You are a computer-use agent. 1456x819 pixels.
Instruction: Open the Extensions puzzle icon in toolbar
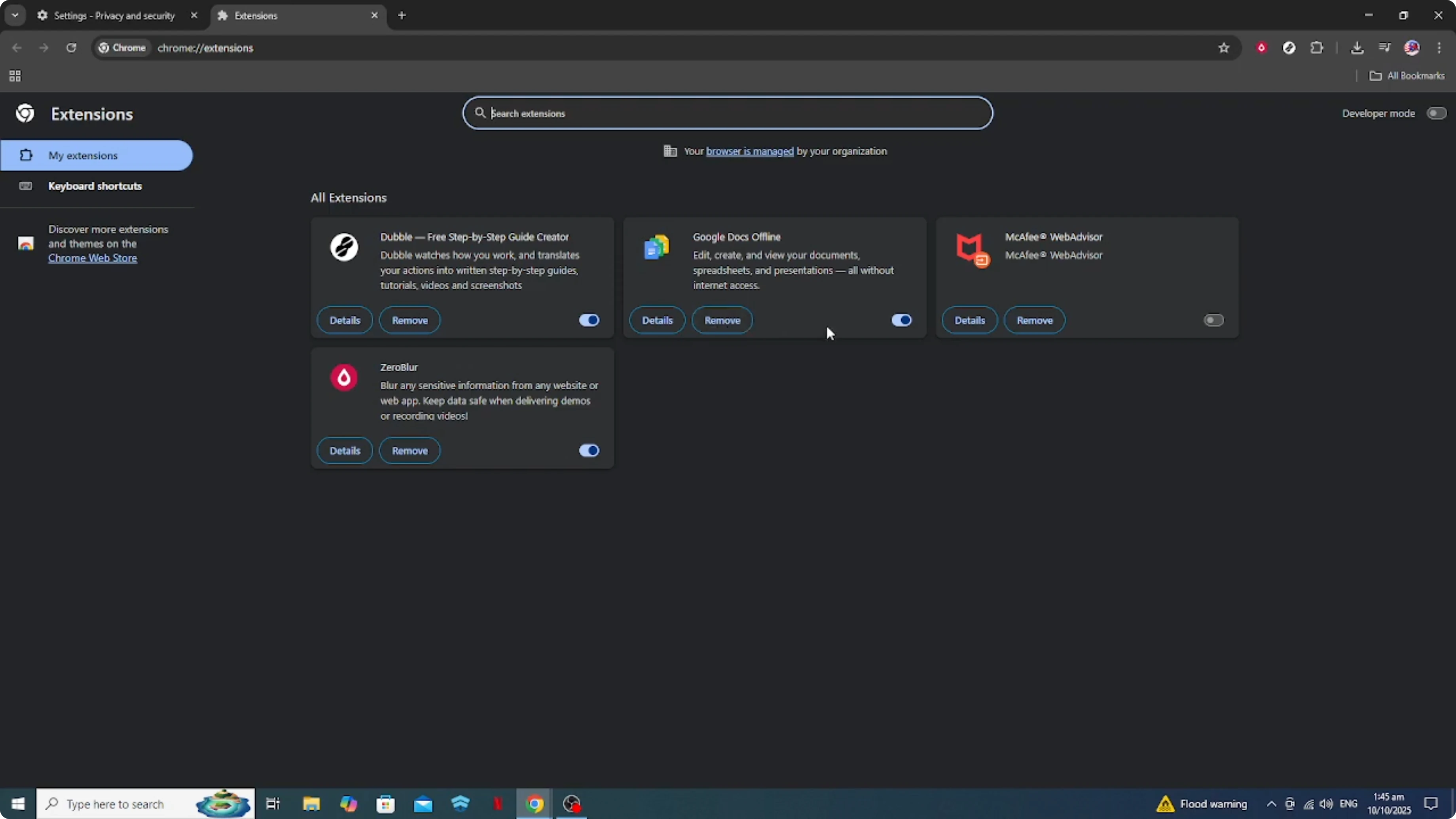pyautogui.click(x=1318, y=48)
